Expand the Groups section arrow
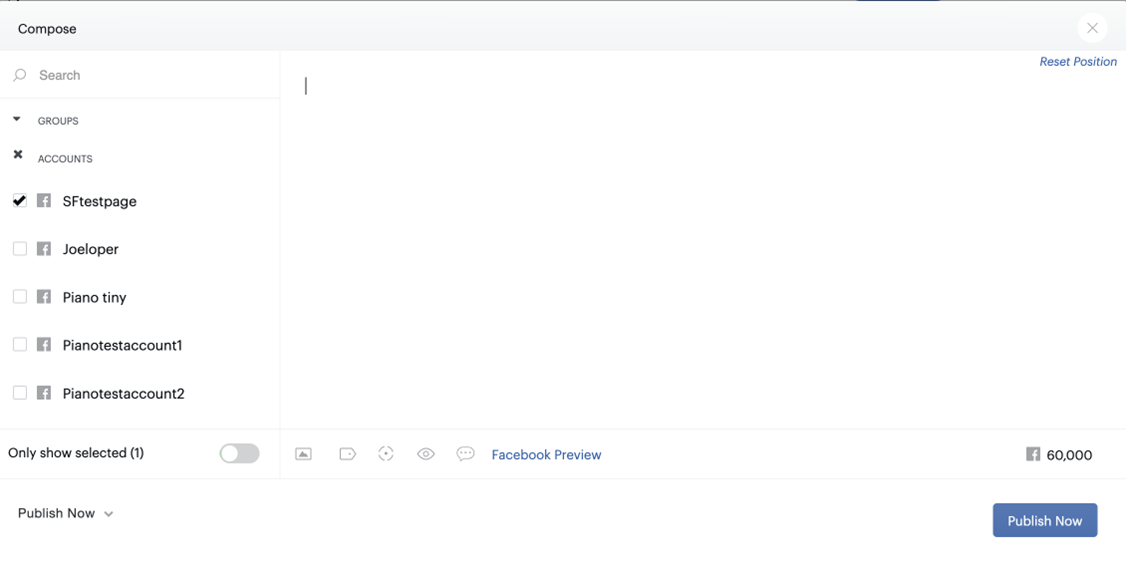 pyautogui.click(x=17, y=119)
